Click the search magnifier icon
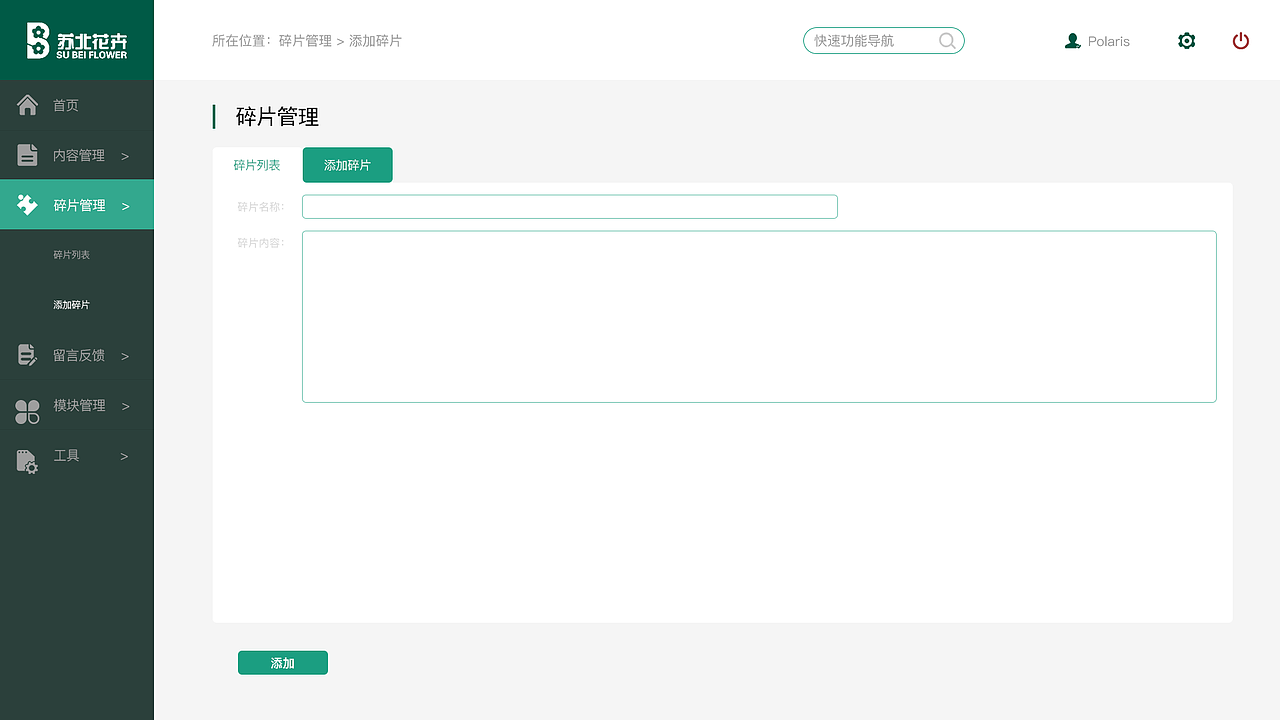1280x720 pixels. click(947, 41)
